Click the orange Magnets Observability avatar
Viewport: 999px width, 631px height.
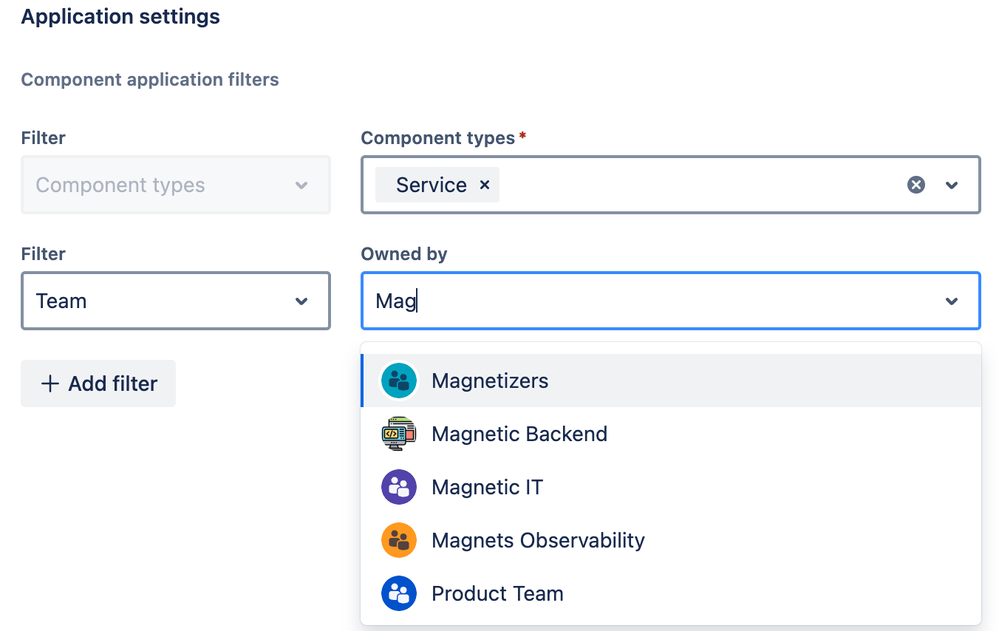tap(399, 541)
